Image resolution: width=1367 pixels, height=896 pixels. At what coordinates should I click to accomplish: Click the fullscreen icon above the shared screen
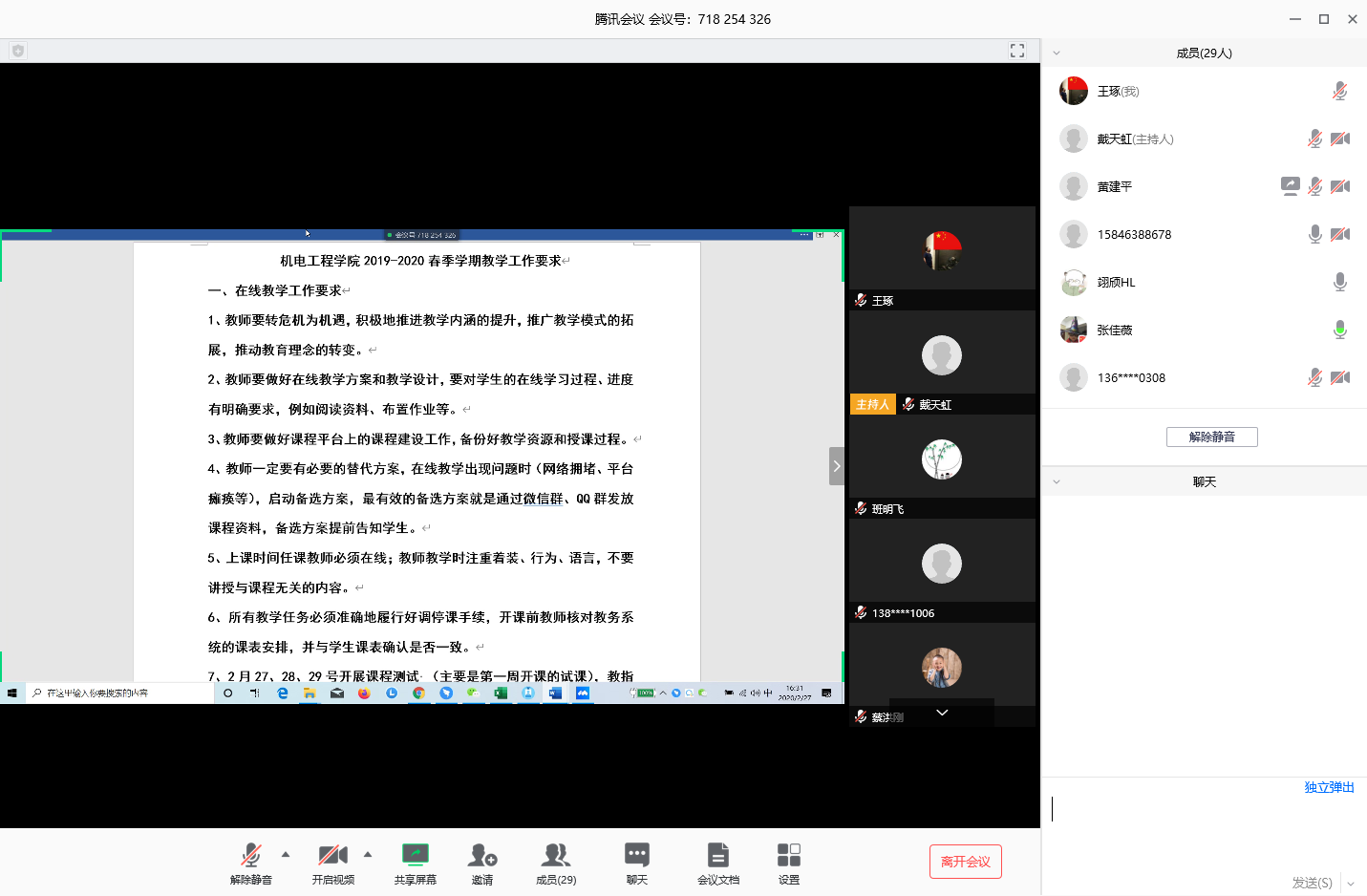(x=1017, y=51)
